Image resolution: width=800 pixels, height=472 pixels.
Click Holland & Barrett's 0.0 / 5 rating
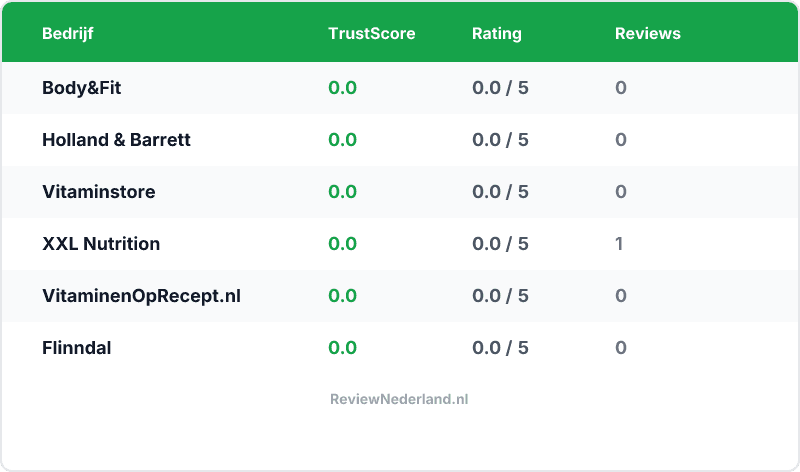click(500, 140)
